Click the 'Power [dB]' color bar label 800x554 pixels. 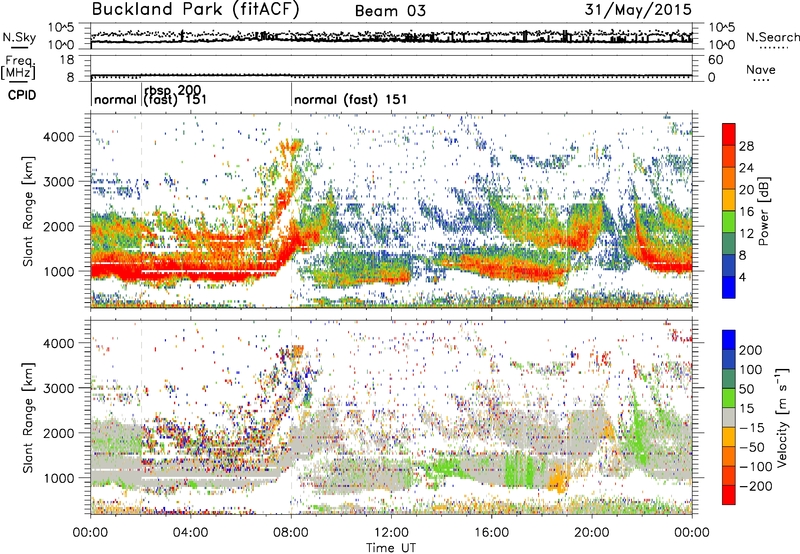pyautogui.click(x=763, y=211)
